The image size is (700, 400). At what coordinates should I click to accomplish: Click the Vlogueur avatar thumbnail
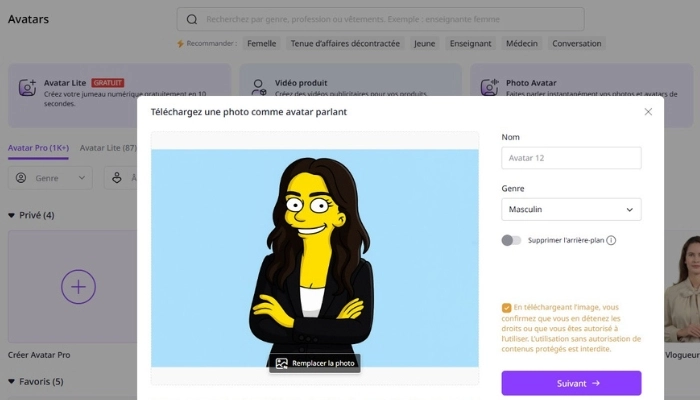[682, 287]
